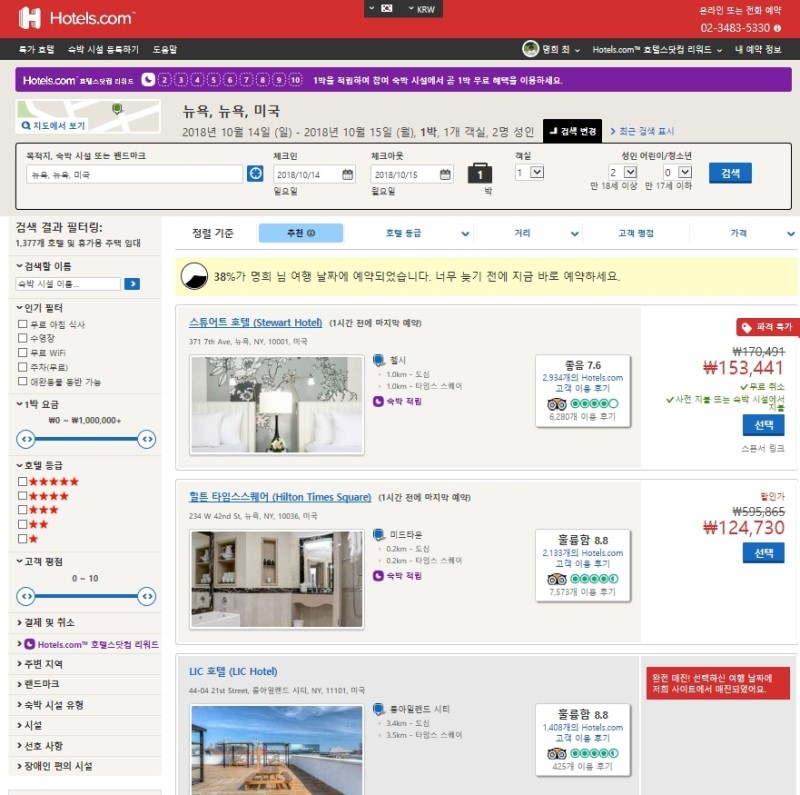Enable the free breakfast filter checkbox
This screenshot has height=795, width=800.
tap(22, 324)
